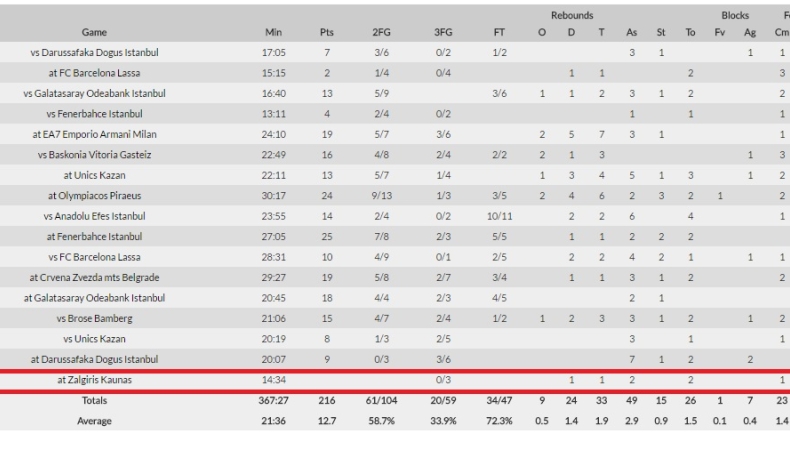Click the 2FG column header
This screenshot has width=790, height=450.
click(381, 32)
